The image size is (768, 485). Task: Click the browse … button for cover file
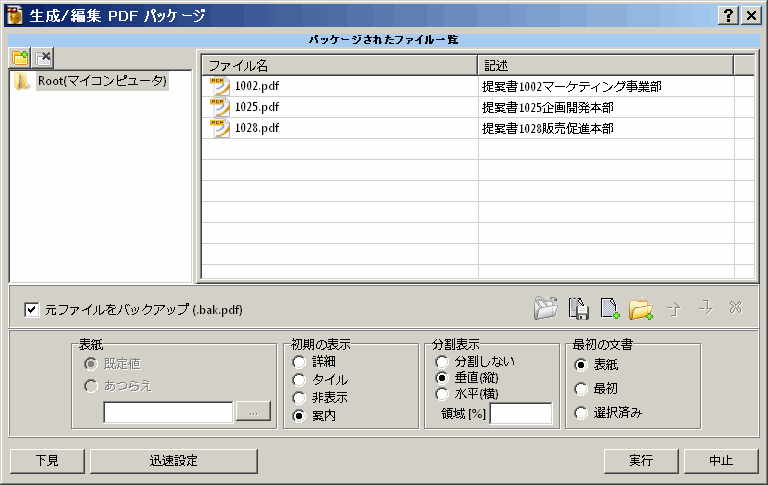click(x=253, y=412)
